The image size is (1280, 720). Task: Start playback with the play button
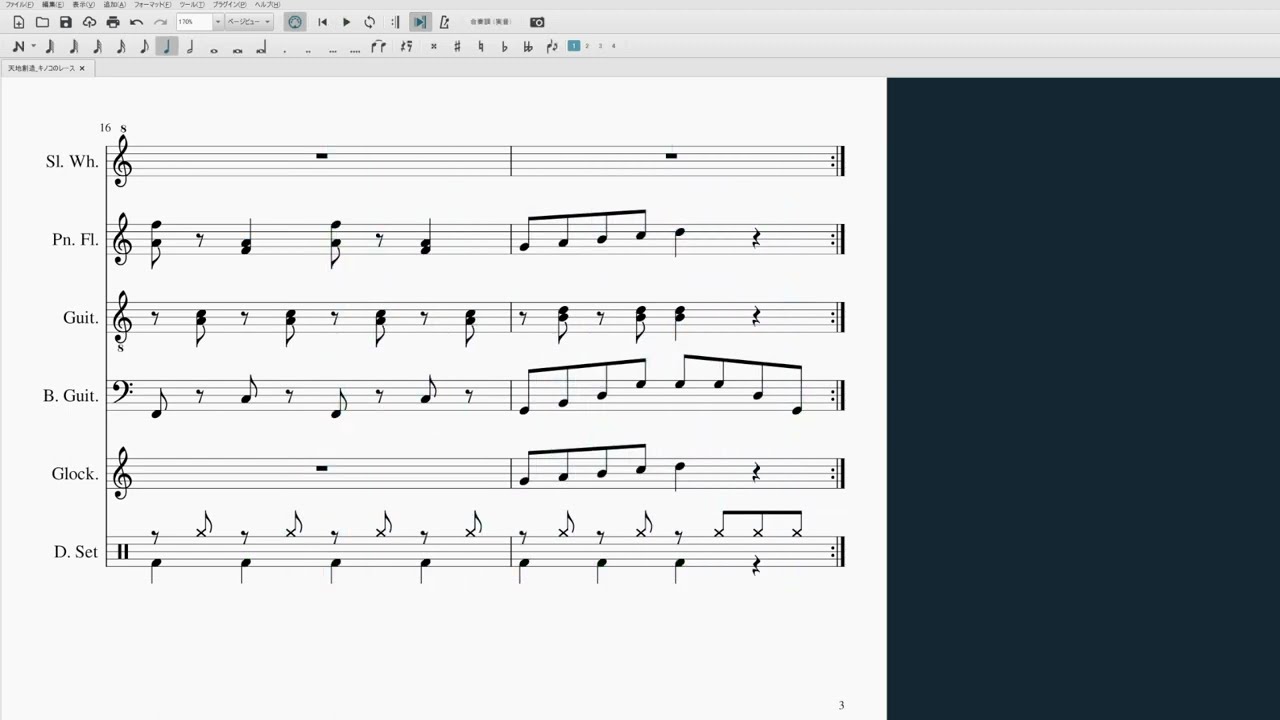[x=346, y=22]
